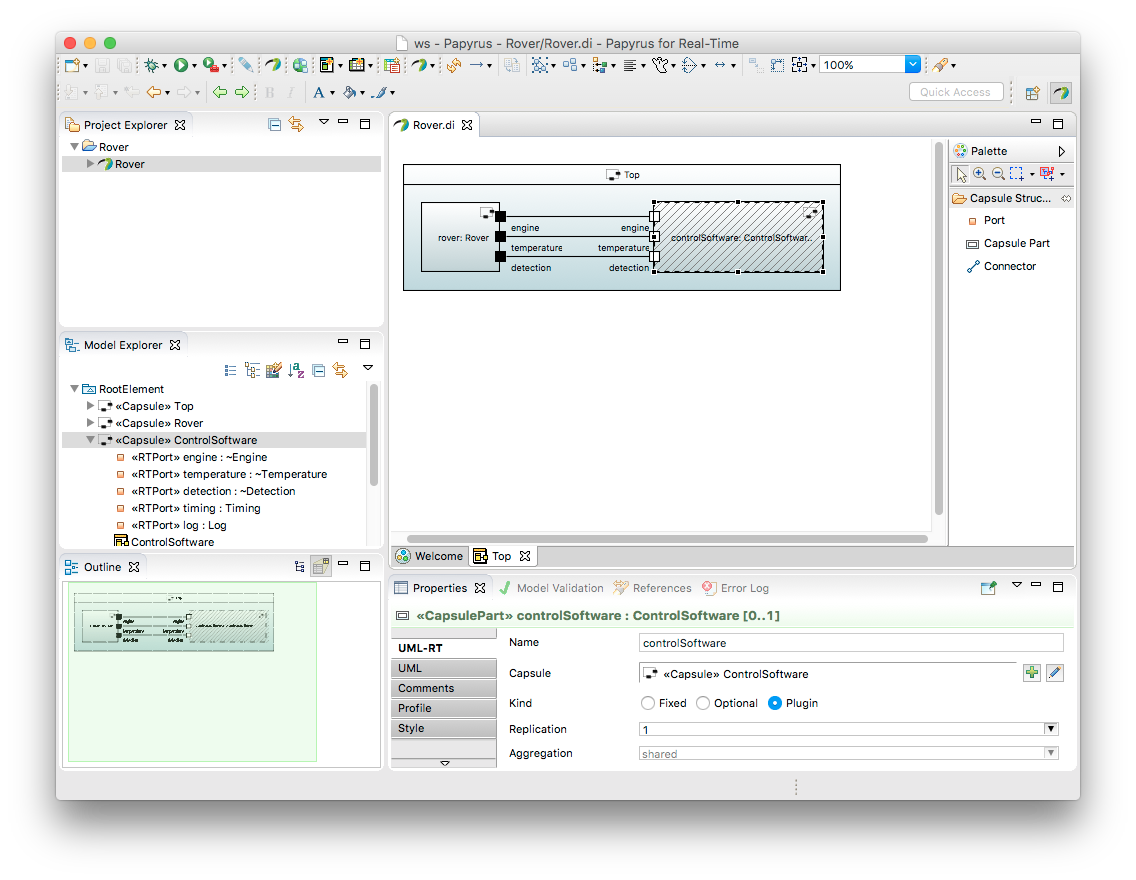
Task: Collapse the Capsule ControlSoftware node
Action: 91,440
